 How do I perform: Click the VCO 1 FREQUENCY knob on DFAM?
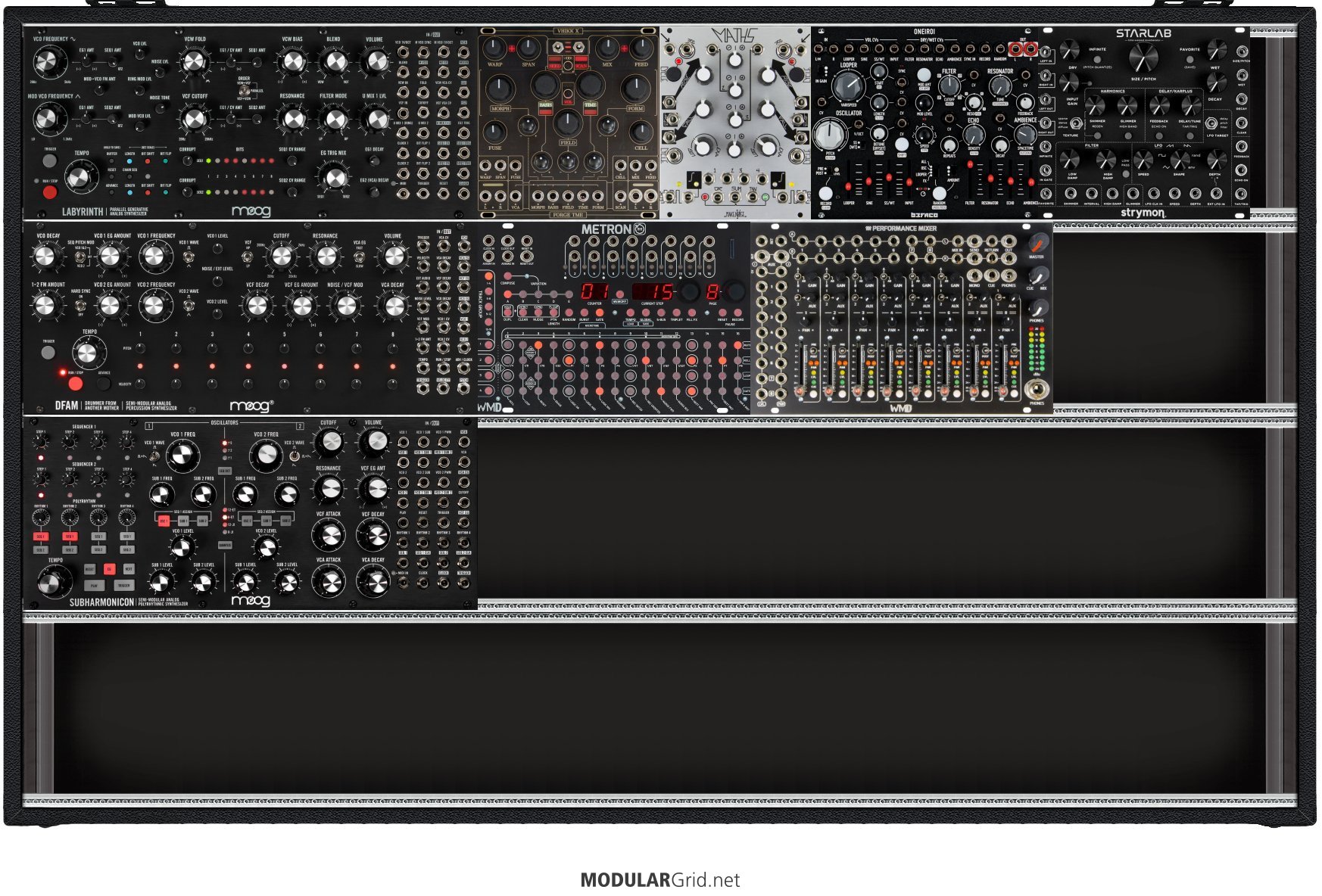156,257
